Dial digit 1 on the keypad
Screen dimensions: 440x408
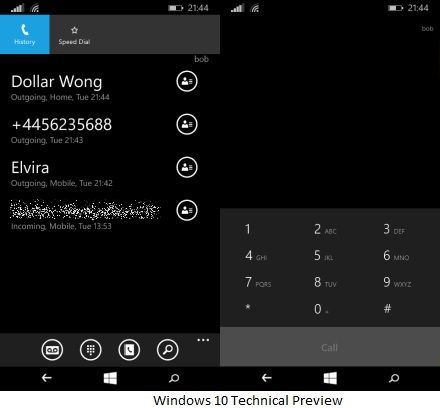tap(248, 229)
